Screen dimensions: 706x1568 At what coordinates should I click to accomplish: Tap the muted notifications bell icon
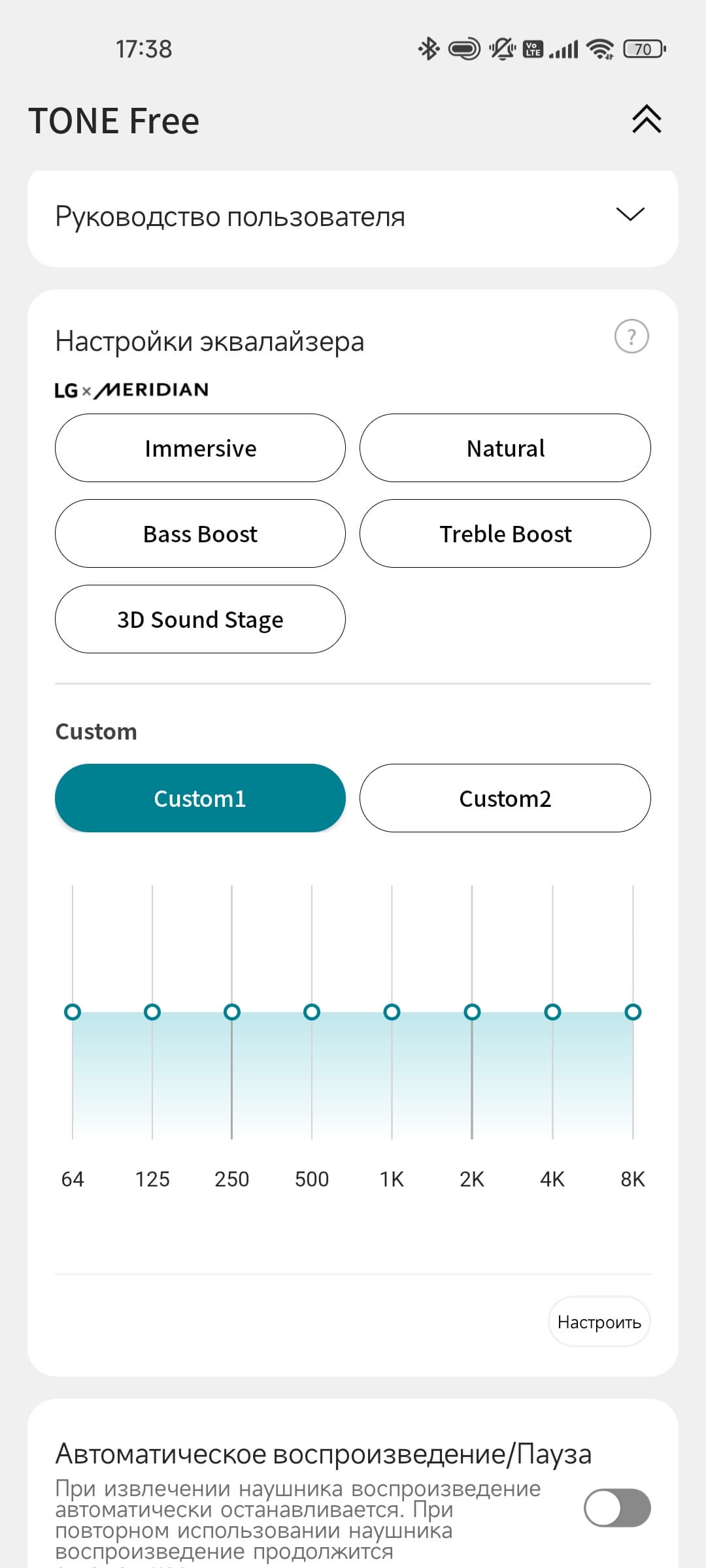502,49
